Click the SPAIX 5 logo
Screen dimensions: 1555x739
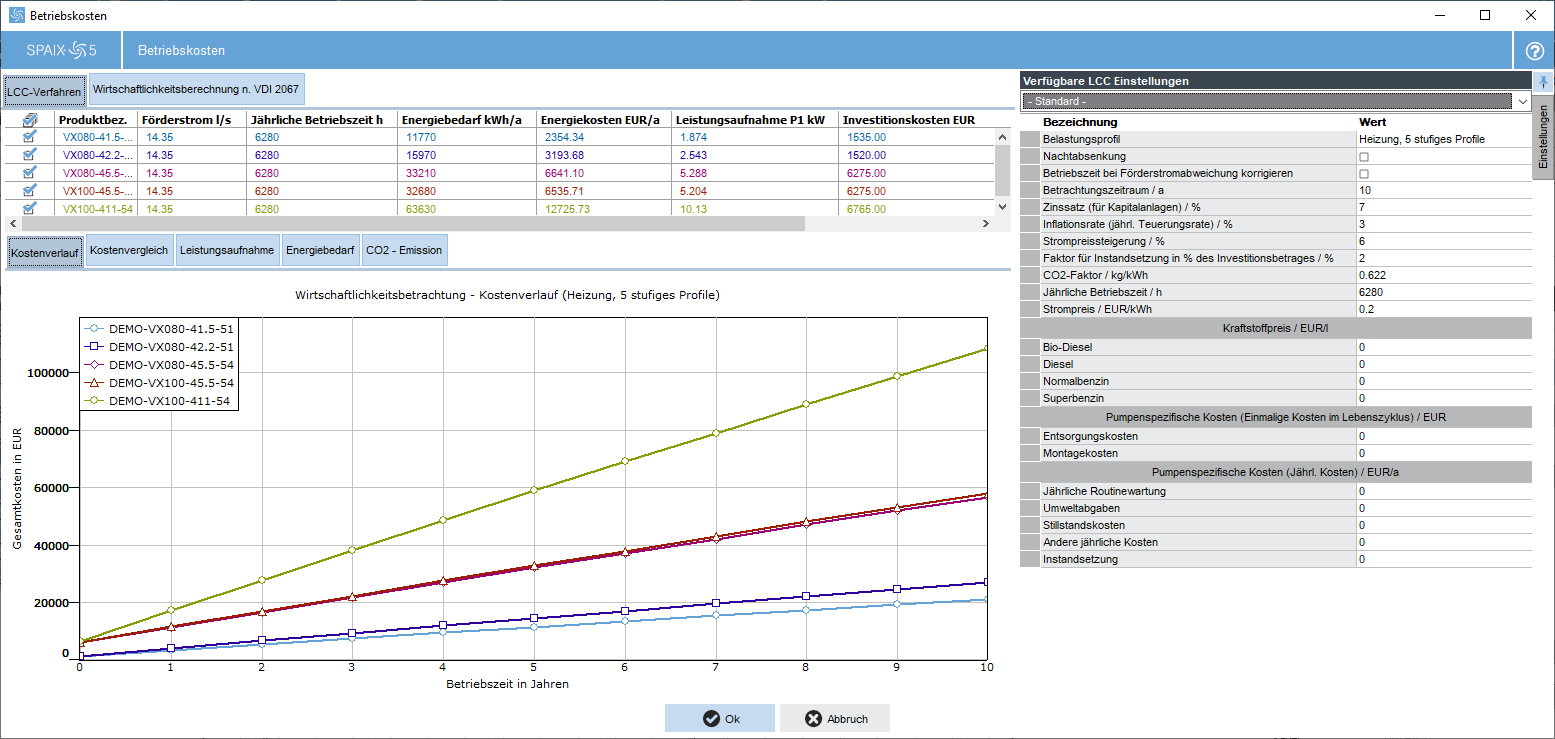pyautogui.click(x=62, y=50)
